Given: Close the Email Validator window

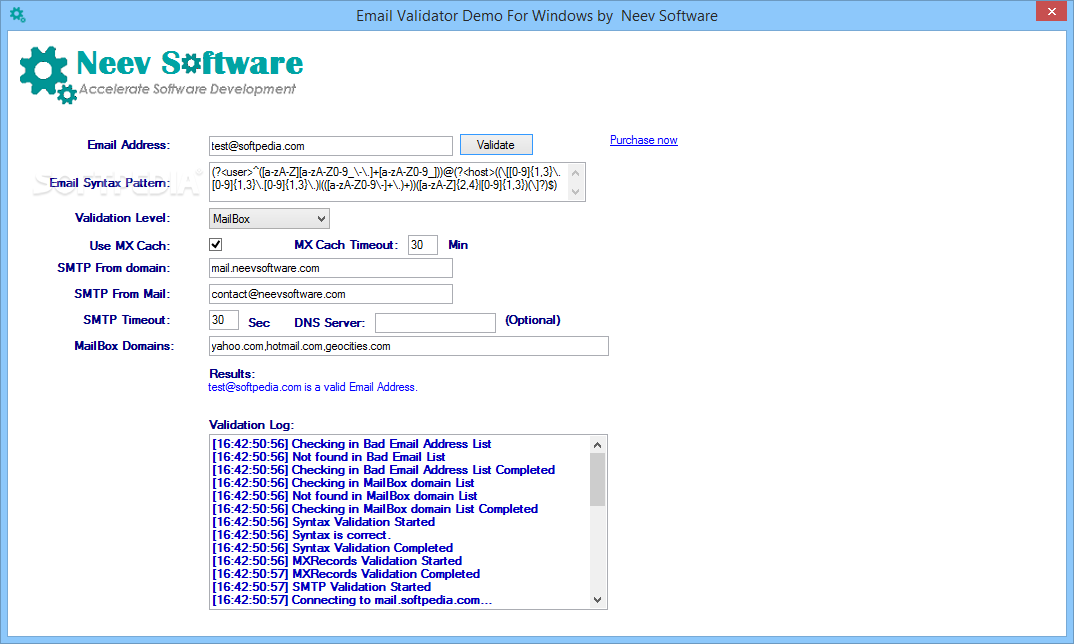Looking at the screenshot, I should coord(1051,12).
